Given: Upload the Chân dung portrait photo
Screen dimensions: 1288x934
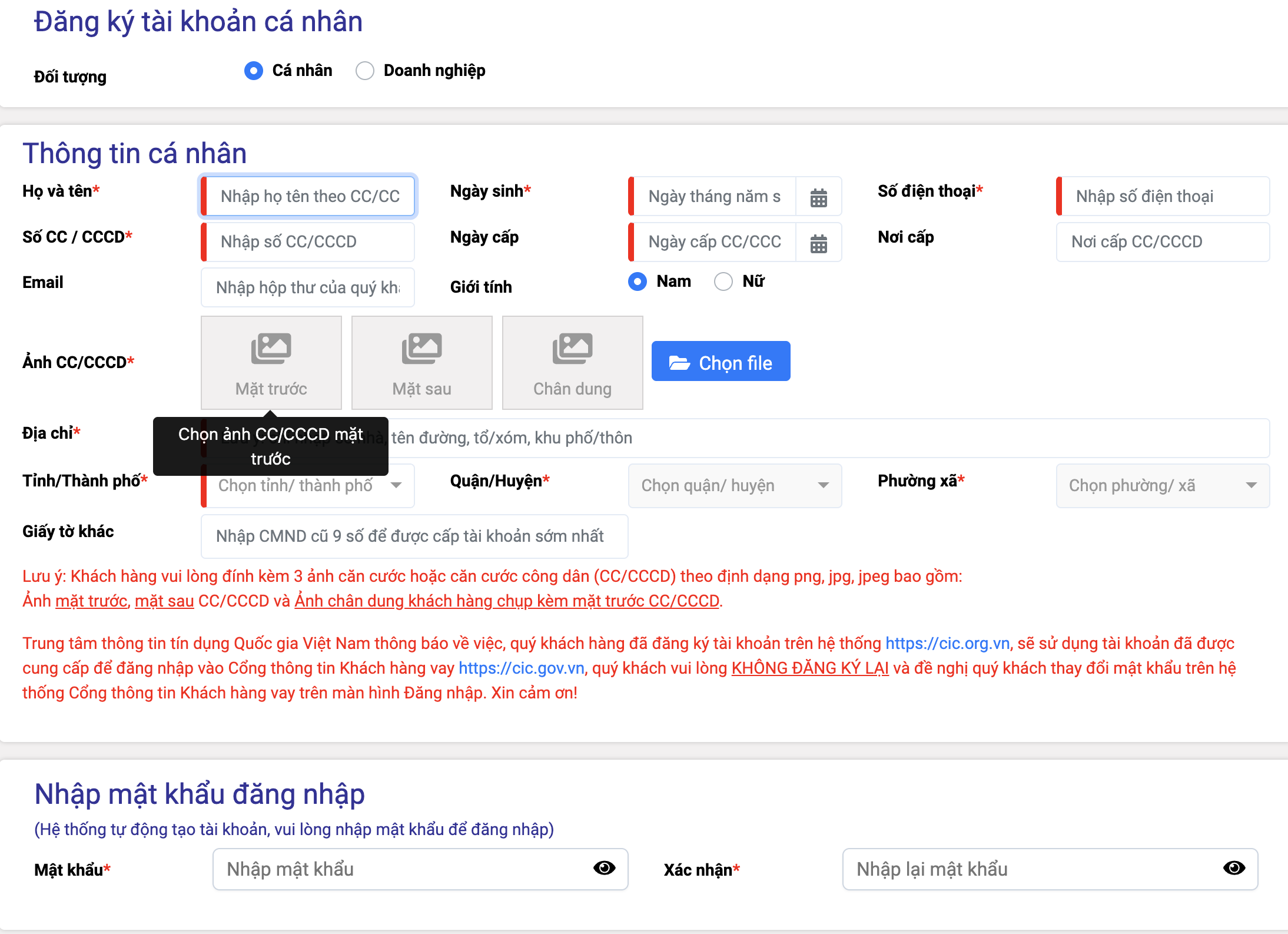Looking at the screenshot, I should [x=573, y=363].
